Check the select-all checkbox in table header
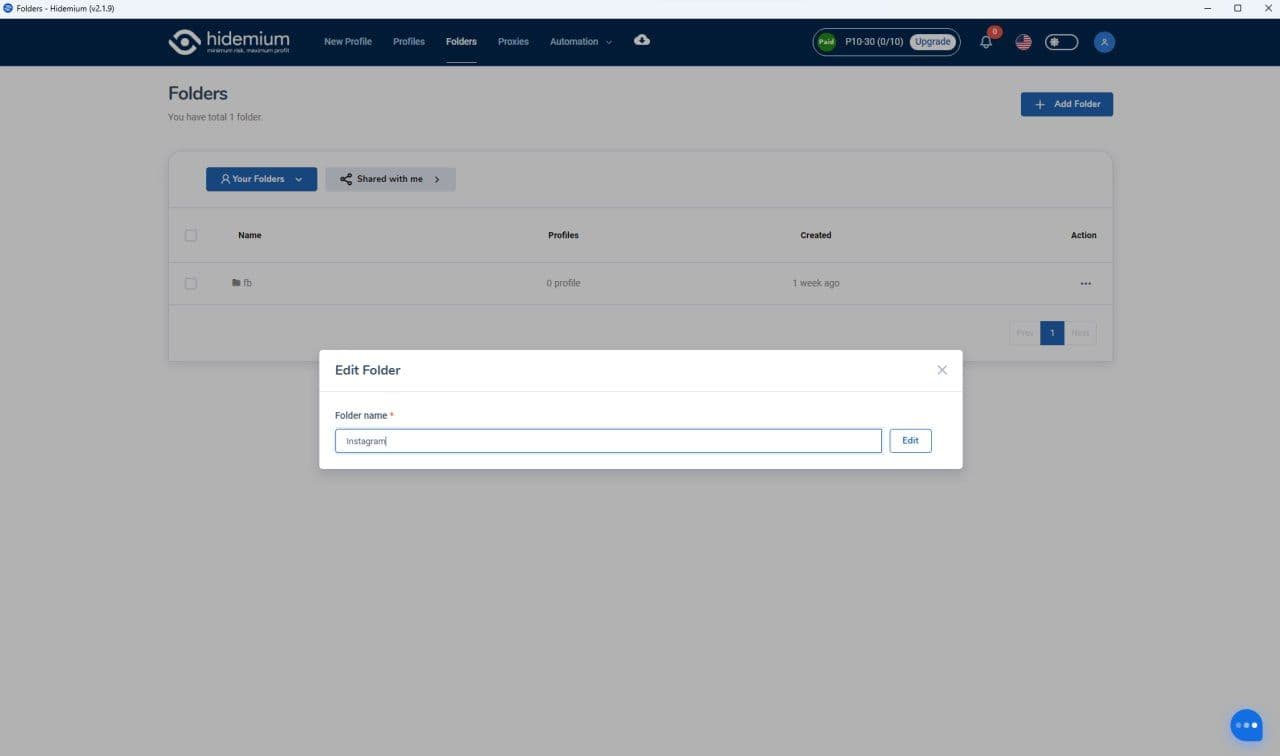 pyautogui.click(x=191, y=235)
